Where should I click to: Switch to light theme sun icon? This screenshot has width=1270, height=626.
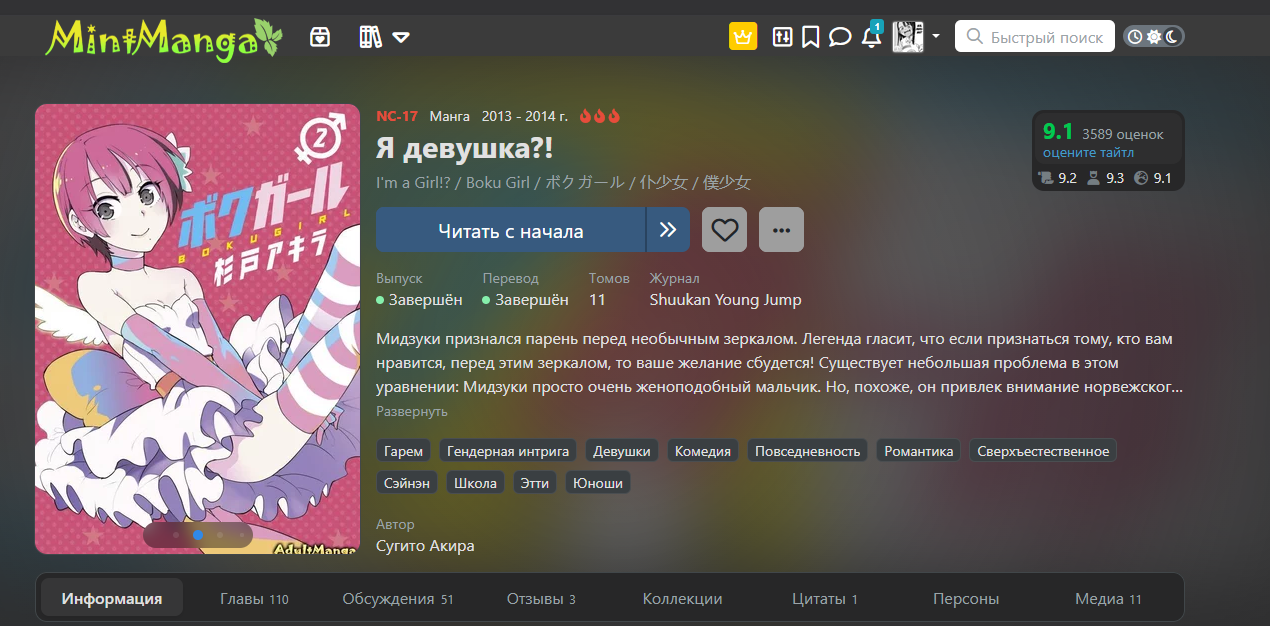pyautogui.click(x=1154, y=37)
